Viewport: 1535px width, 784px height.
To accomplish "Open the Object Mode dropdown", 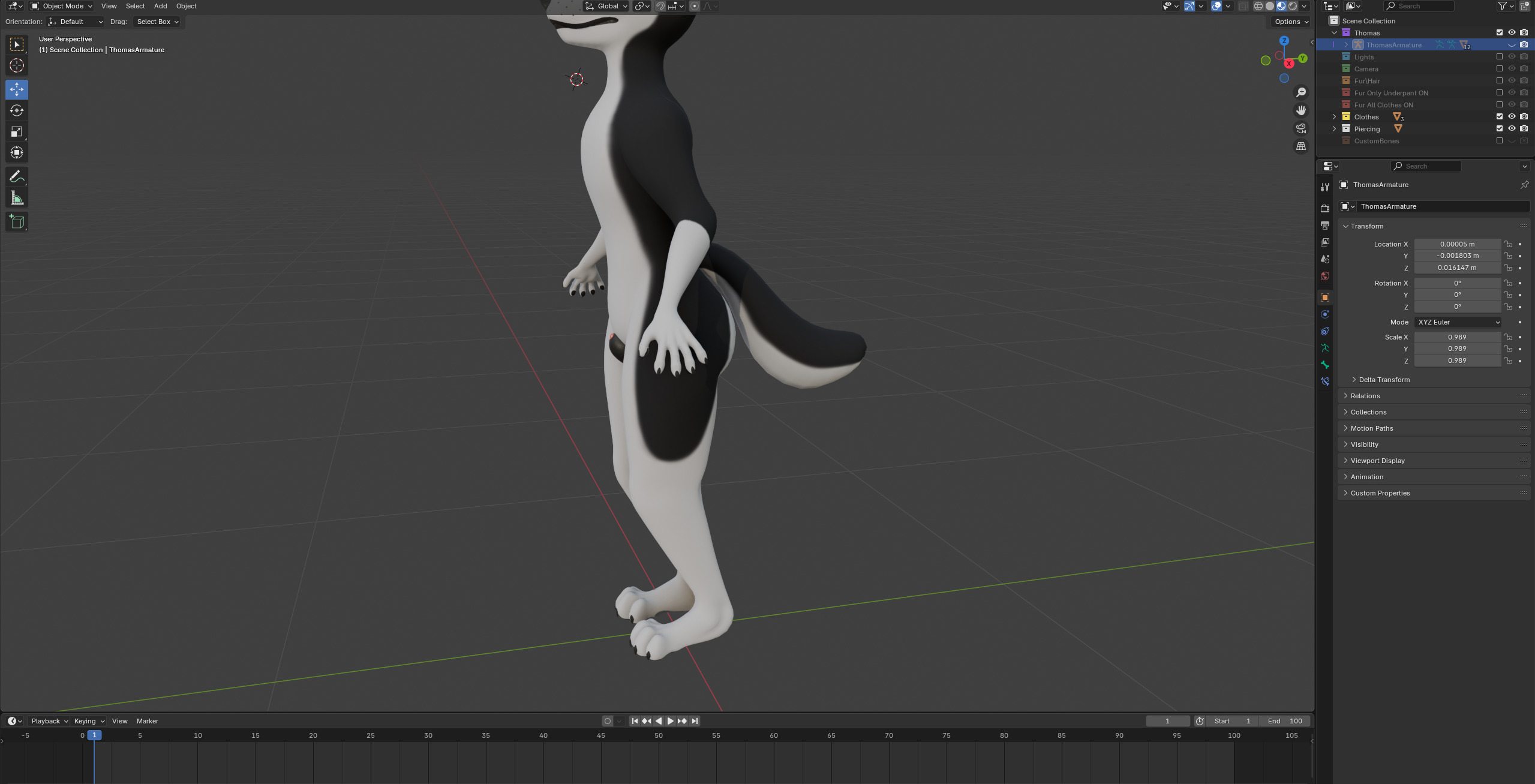I will point(62,6).
